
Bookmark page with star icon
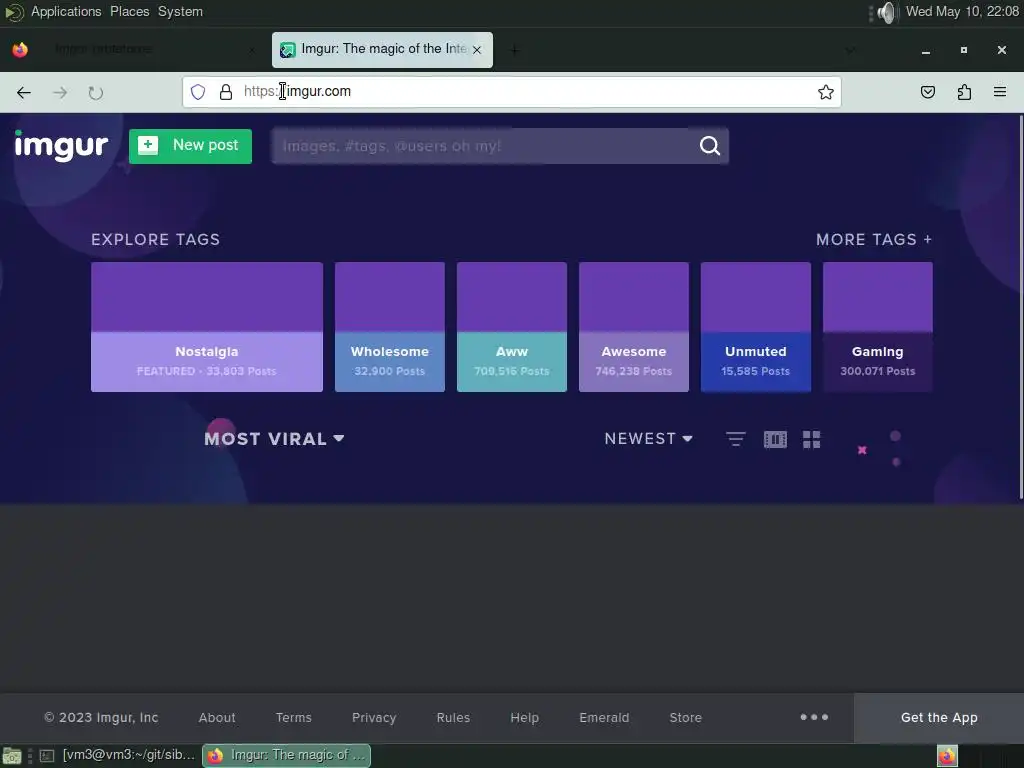tap(825, 92)
